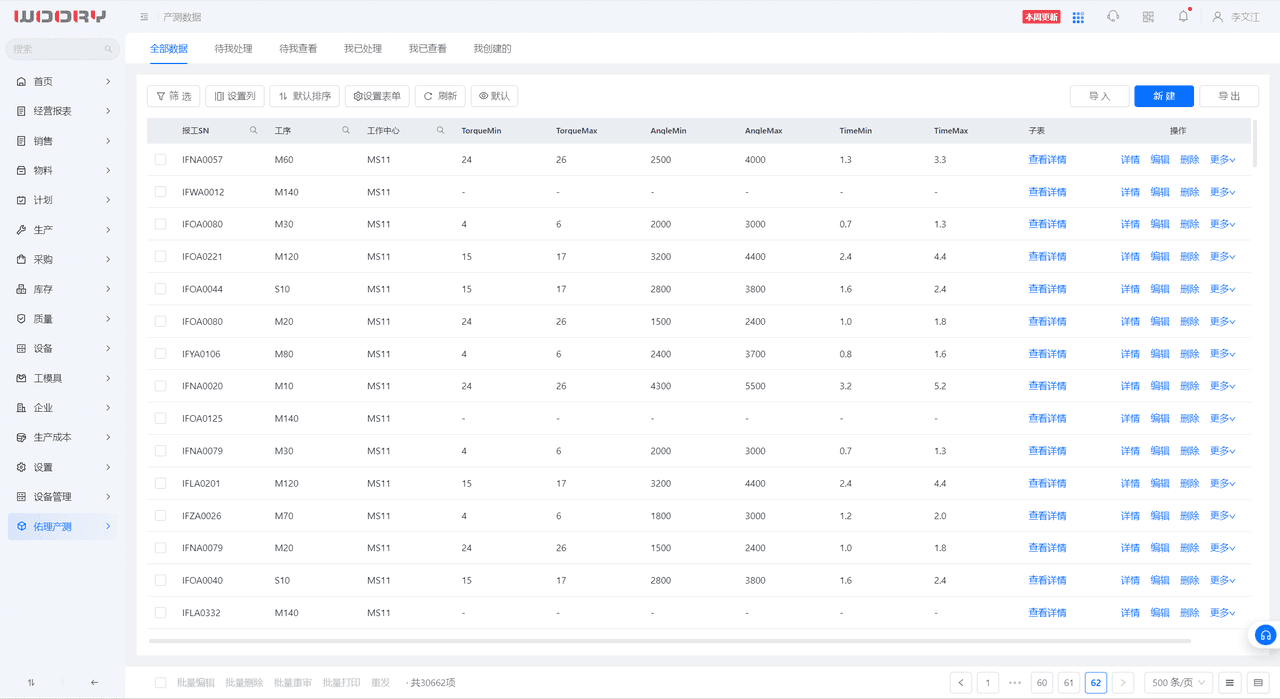Switch to the 待我查看 tab
The height and width of the screenshot is (699, 1280).
coord(298,48)
